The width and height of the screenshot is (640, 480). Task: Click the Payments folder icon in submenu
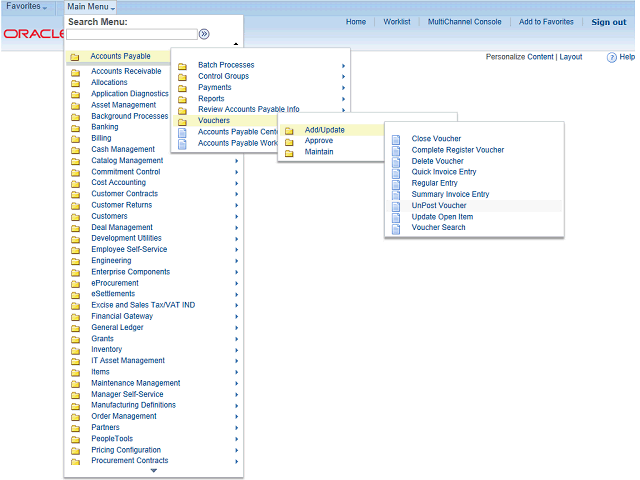point(182,88)
